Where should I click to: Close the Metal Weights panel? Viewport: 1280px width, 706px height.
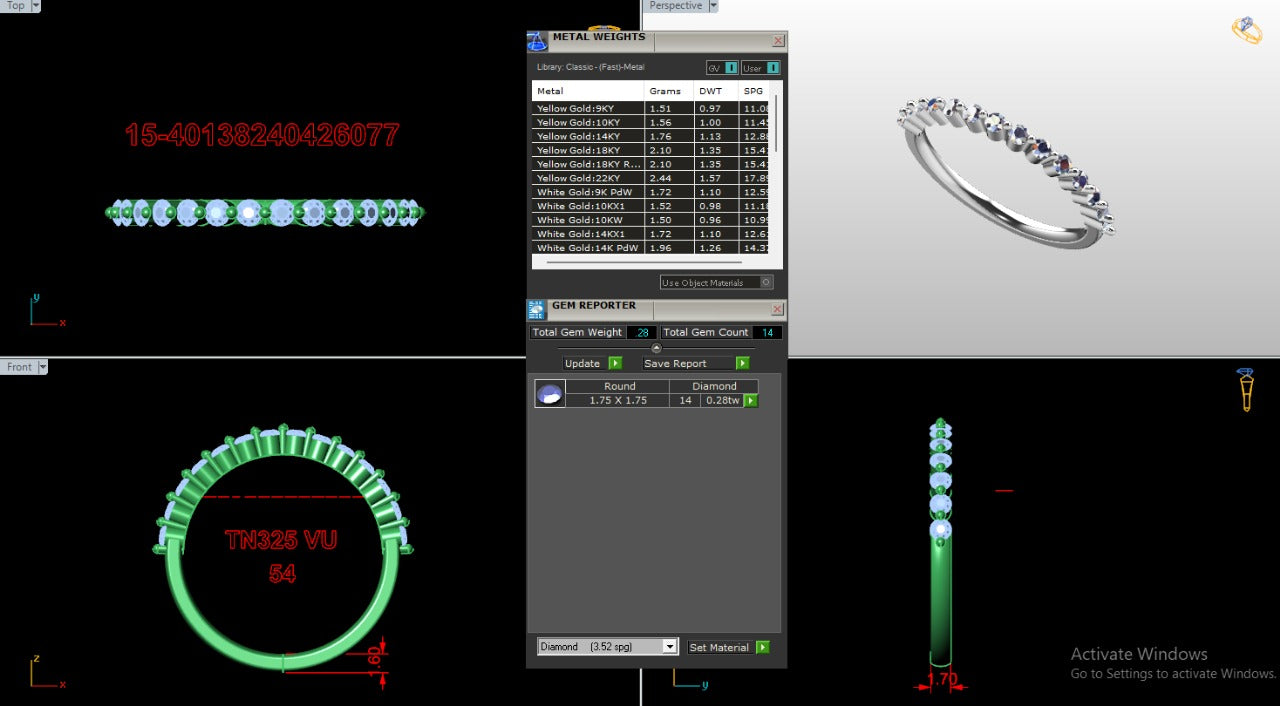pos(778,41)
